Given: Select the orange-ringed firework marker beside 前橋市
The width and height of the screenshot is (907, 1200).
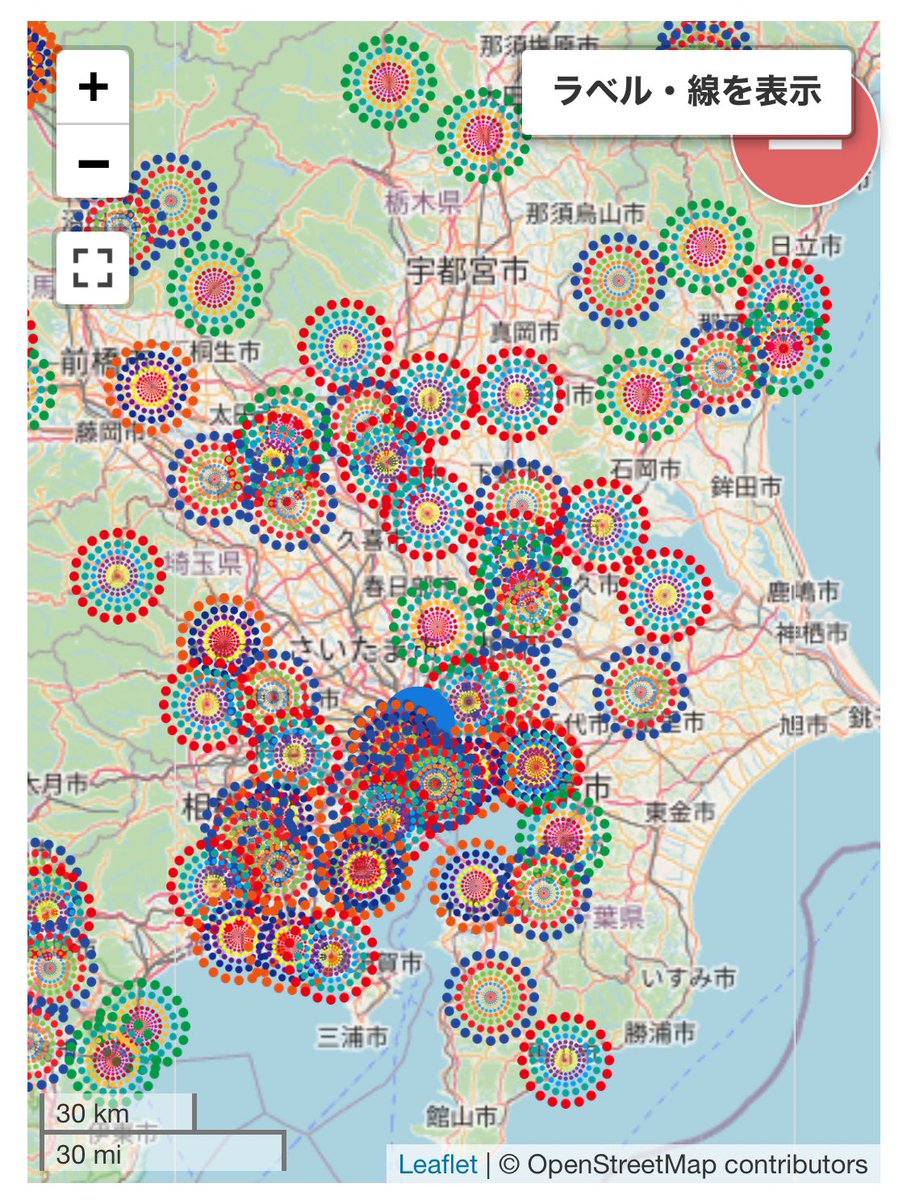Looking at the screenshot, I should (151, 387).
